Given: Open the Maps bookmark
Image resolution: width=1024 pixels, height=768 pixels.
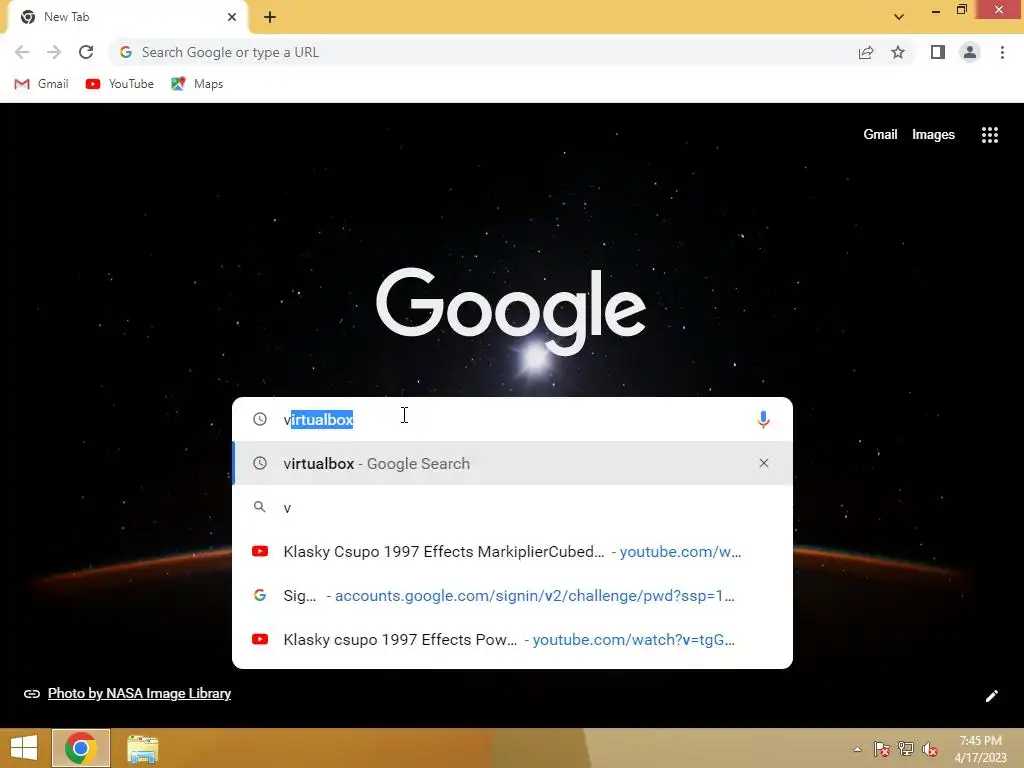Looking at the screenshot, I should 197,84.
